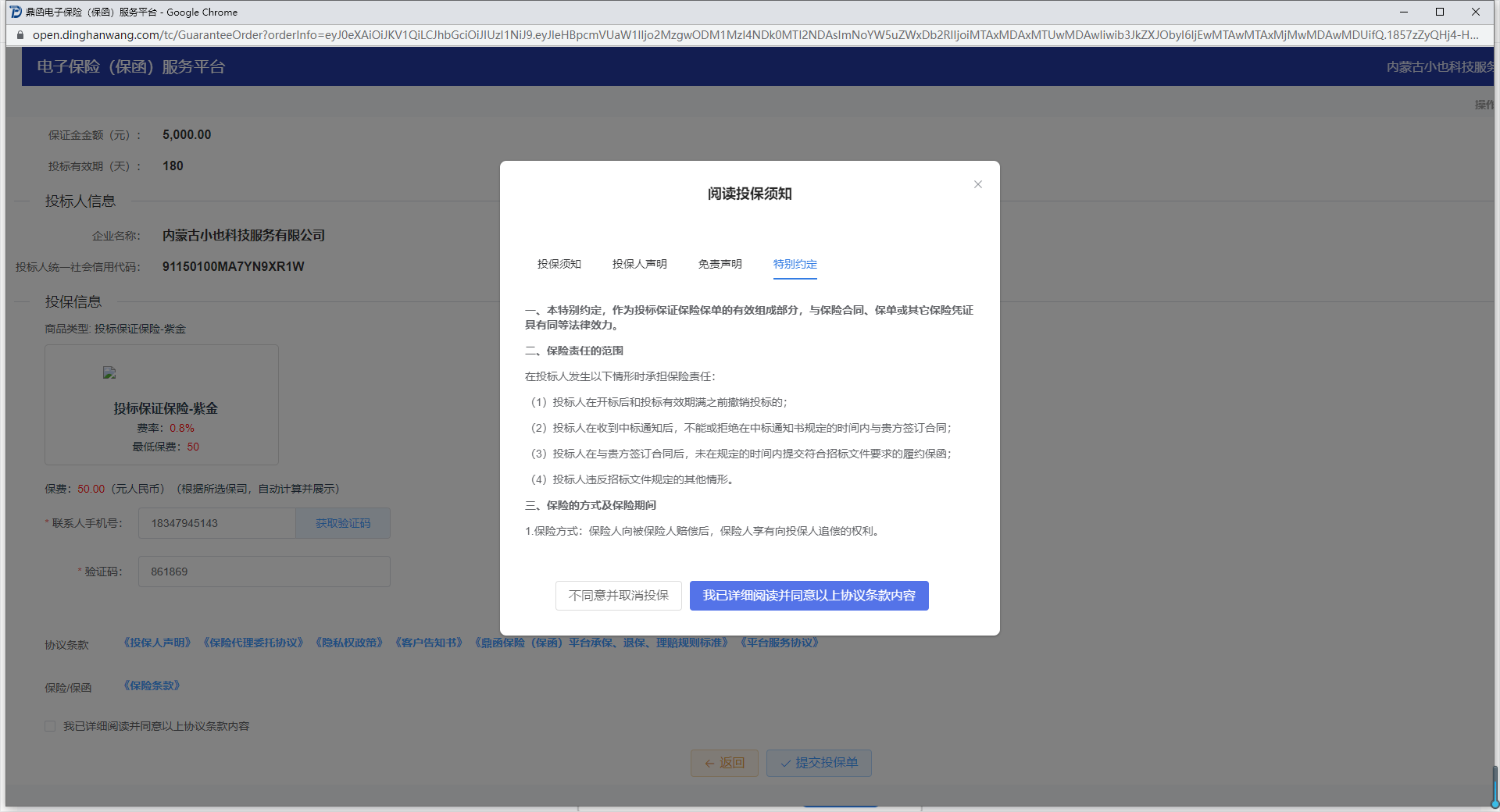Open the 《客户告知书》 link

pos(430,643)
